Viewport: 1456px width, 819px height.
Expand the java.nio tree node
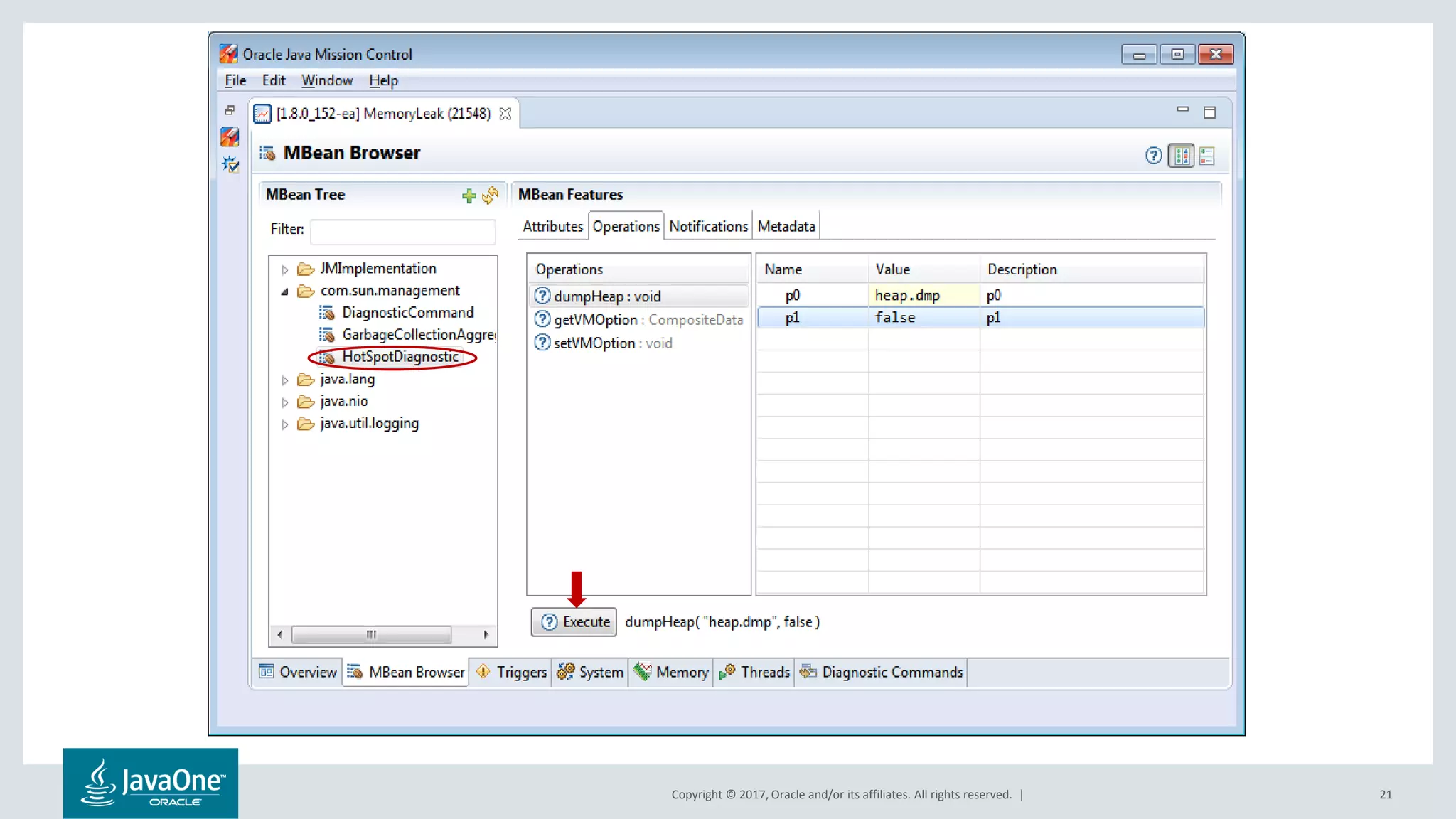click(x=284, y=402)
